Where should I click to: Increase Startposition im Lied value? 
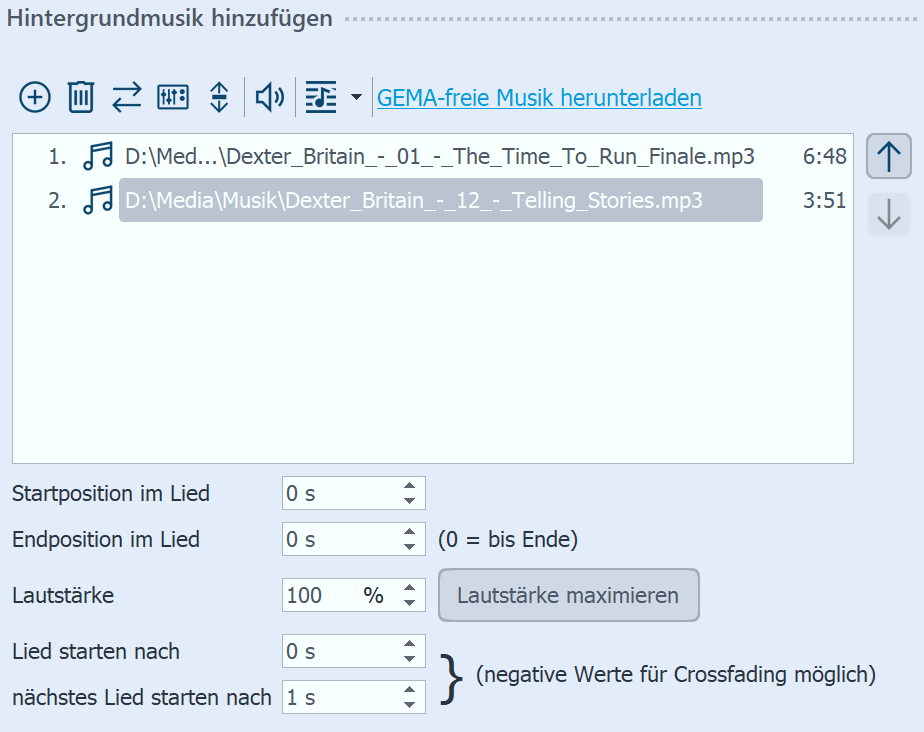[x=409, y=486]
